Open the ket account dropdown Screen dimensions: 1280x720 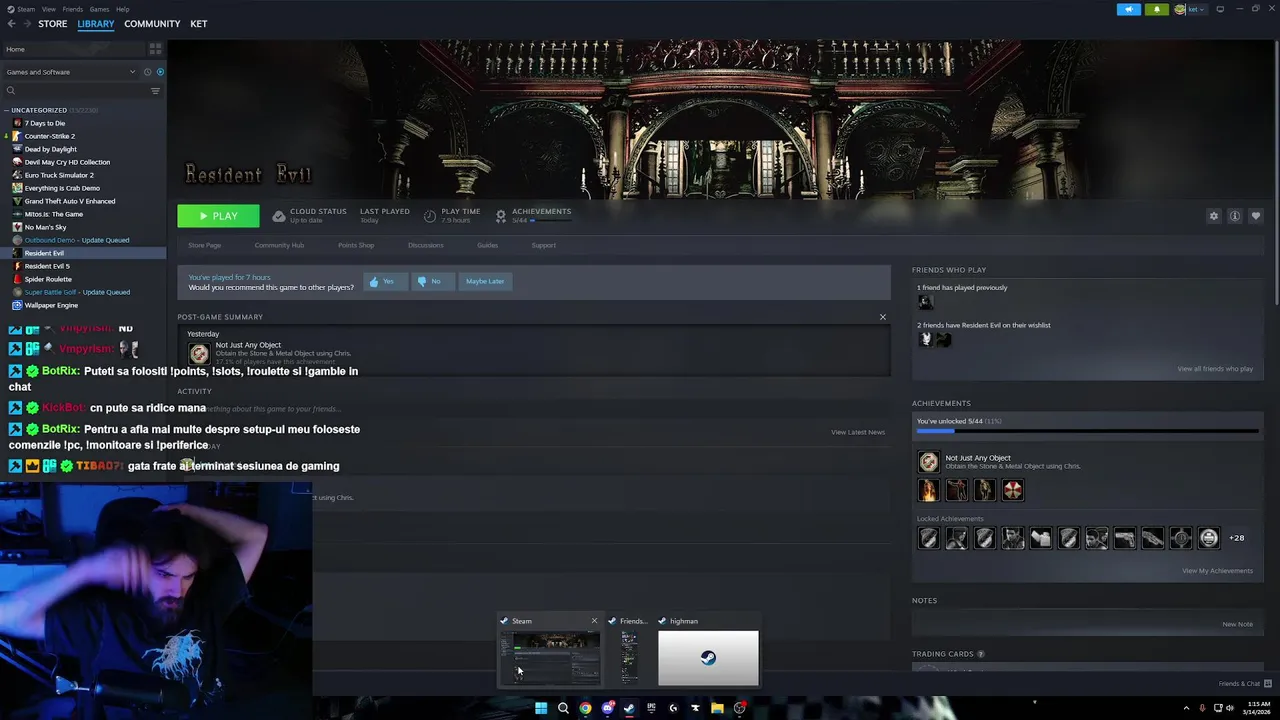point(1190,9)
